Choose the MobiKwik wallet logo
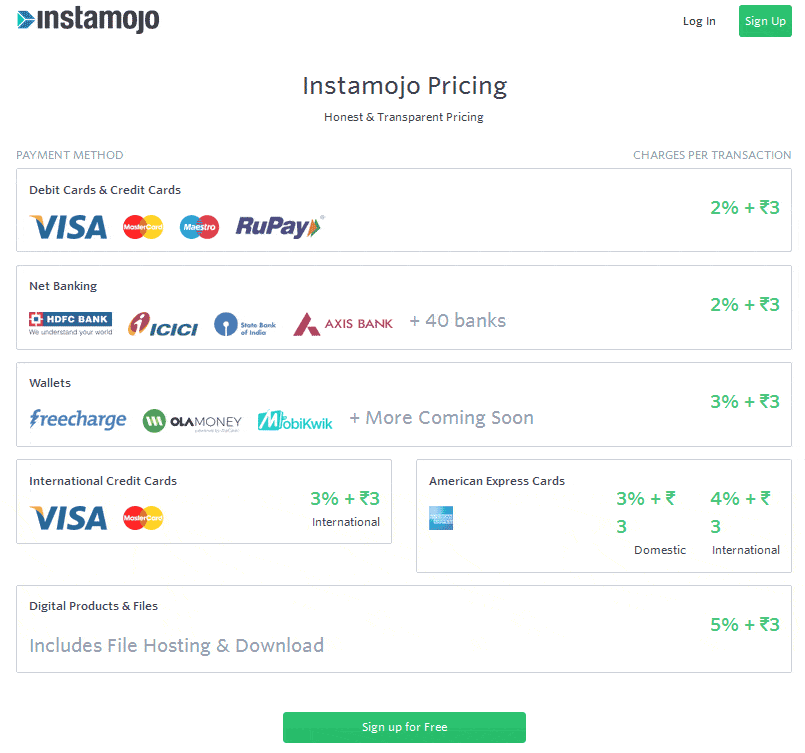The image size is (805, 753). (295, 420)
